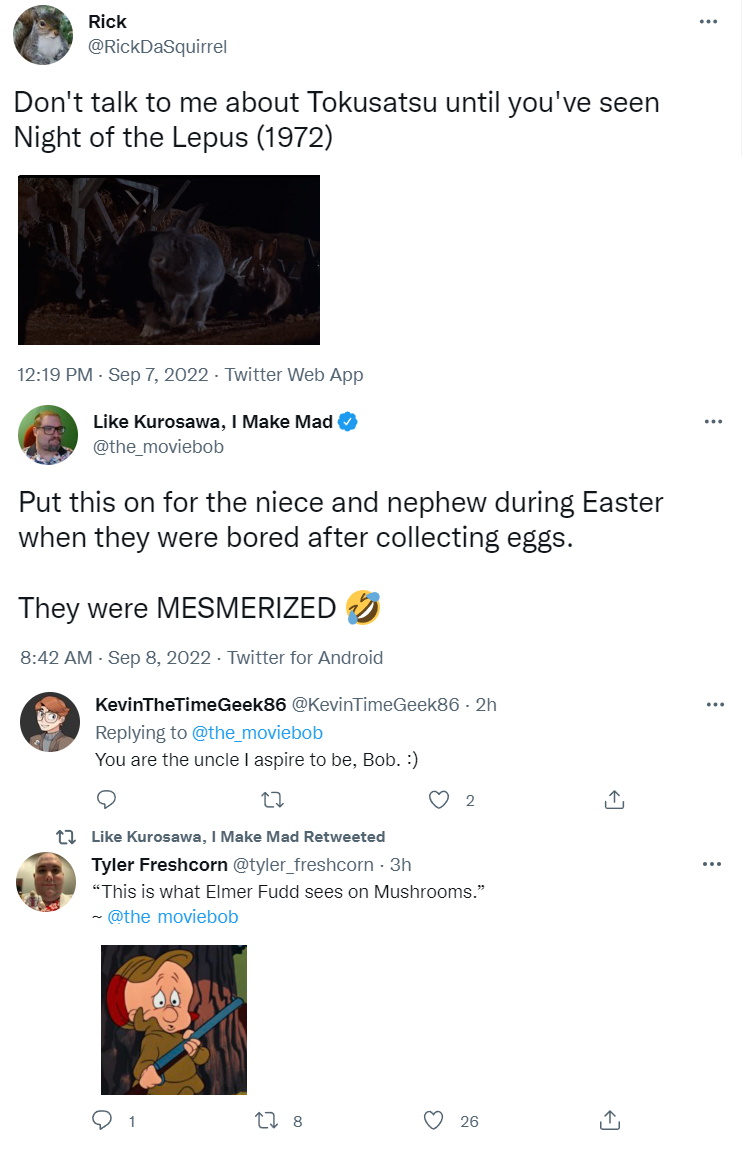This screenshot has width=743, height=1152.
Task: Open the Night of the Lepus rabbit image
Action: (169, 260)
